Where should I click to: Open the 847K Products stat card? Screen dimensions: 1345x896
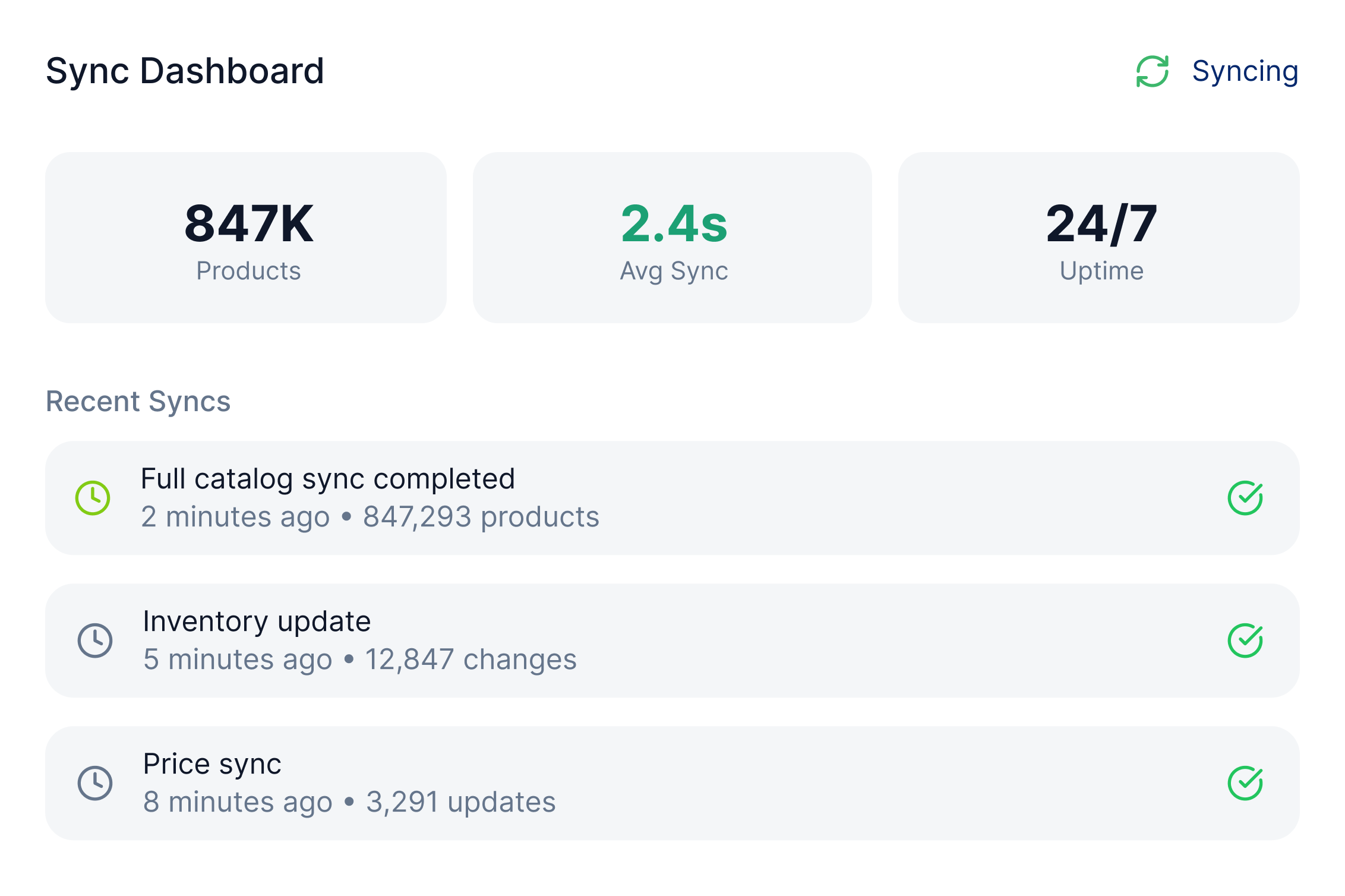click(x=246, y=238)
